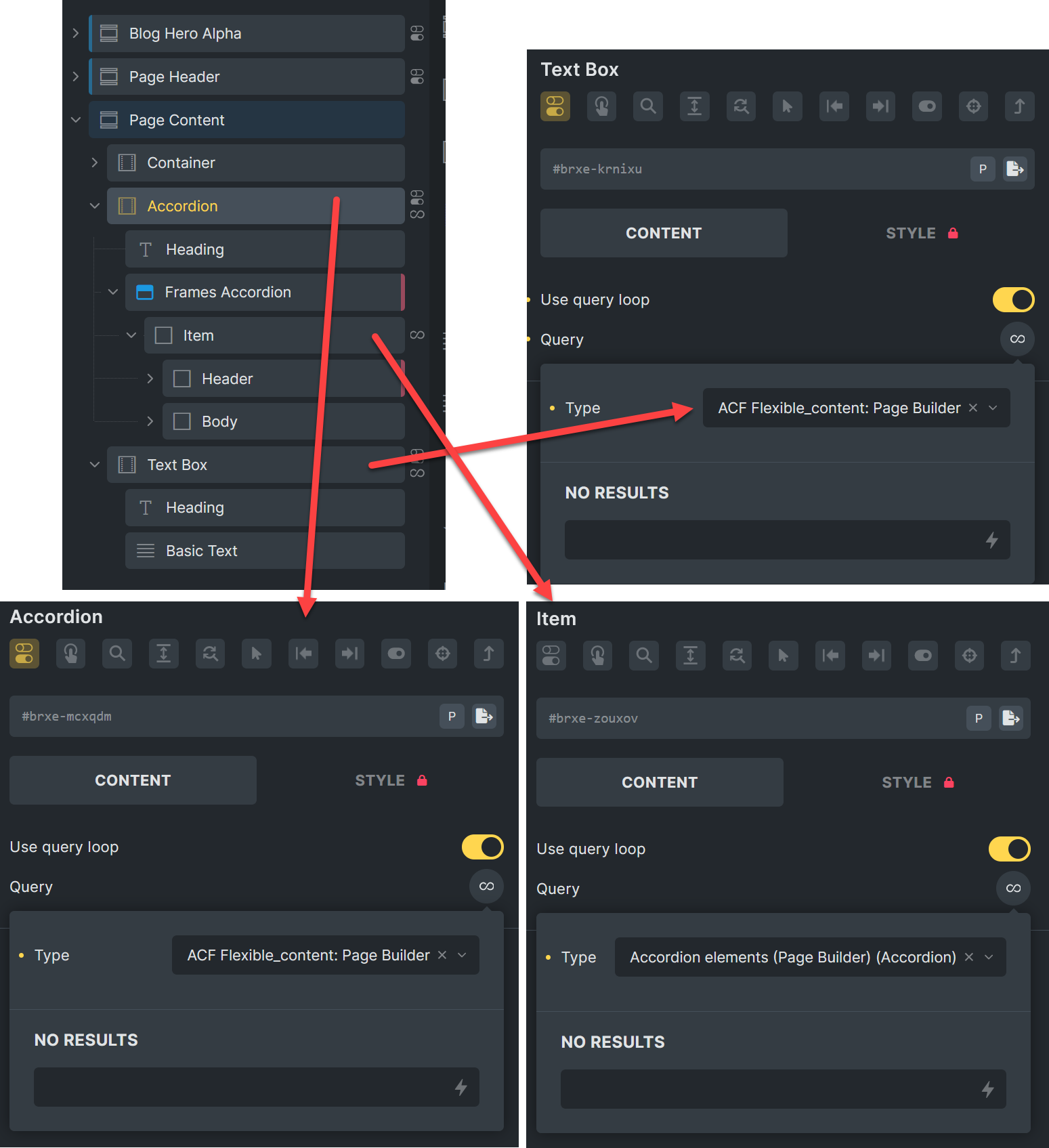Viewport: 1049px width, 1148px height.
Task: Click target crosshair icon in Item panel
Action: click(969, 656)
